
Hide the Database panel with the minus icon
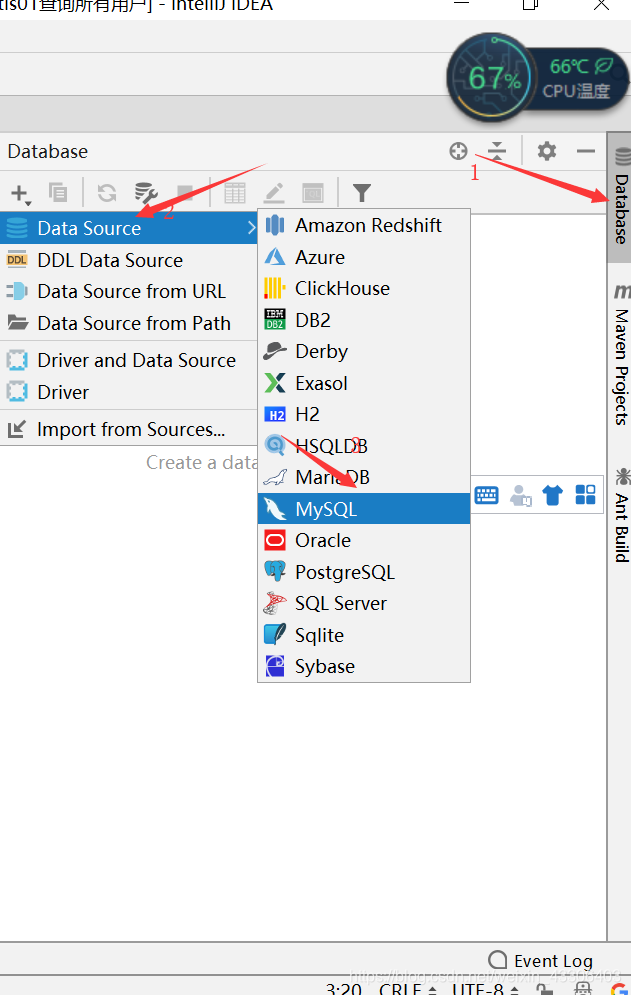[x=586, y=151]
